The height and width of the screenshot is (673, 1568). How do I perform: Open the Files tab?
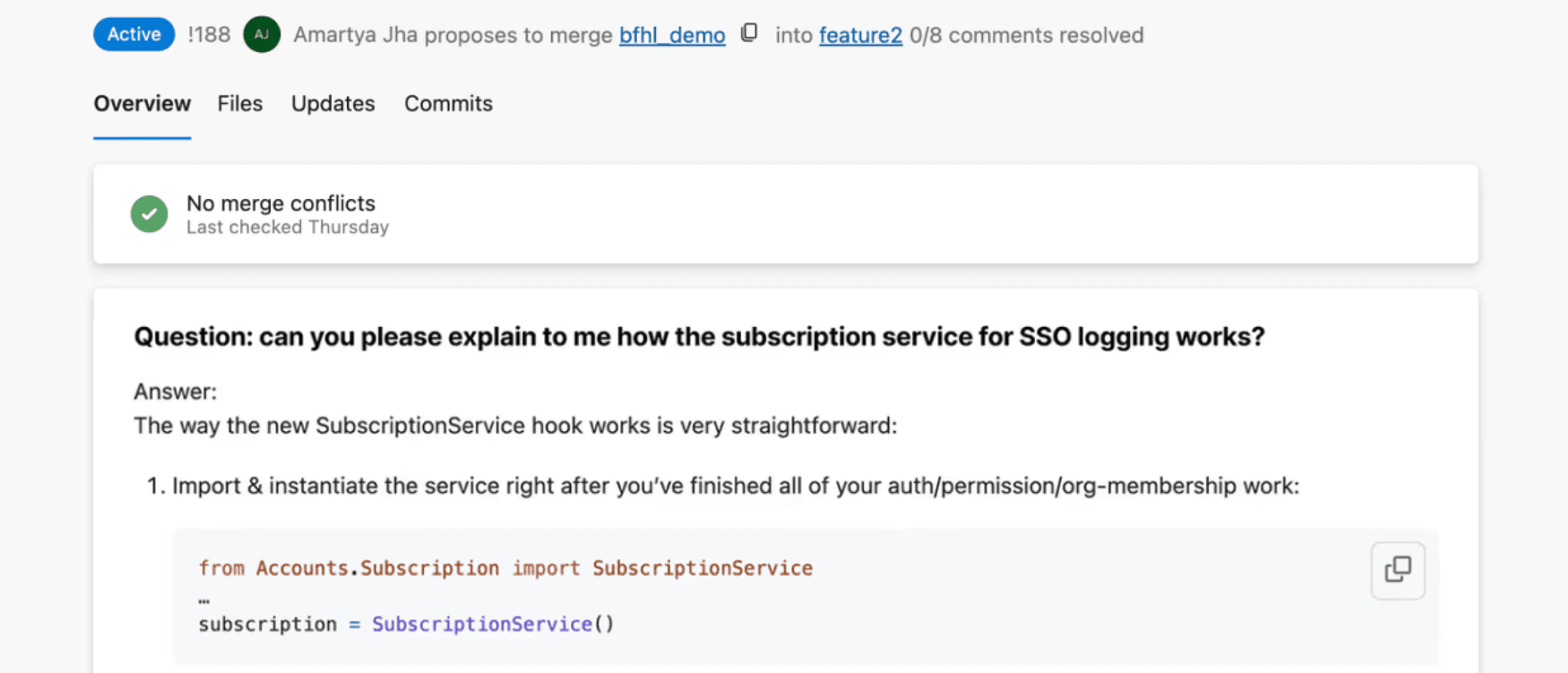(240, 104)
